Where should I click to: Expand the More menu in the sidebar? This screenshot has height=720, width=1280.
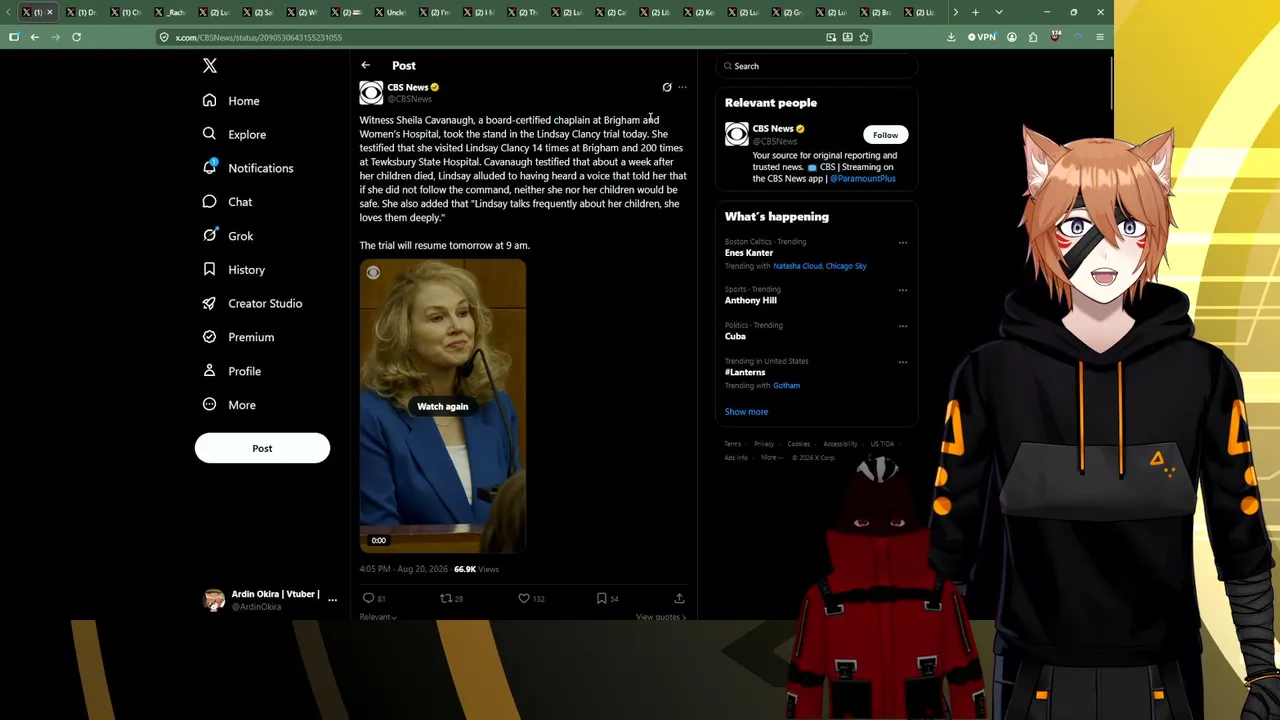click(229, 405)
